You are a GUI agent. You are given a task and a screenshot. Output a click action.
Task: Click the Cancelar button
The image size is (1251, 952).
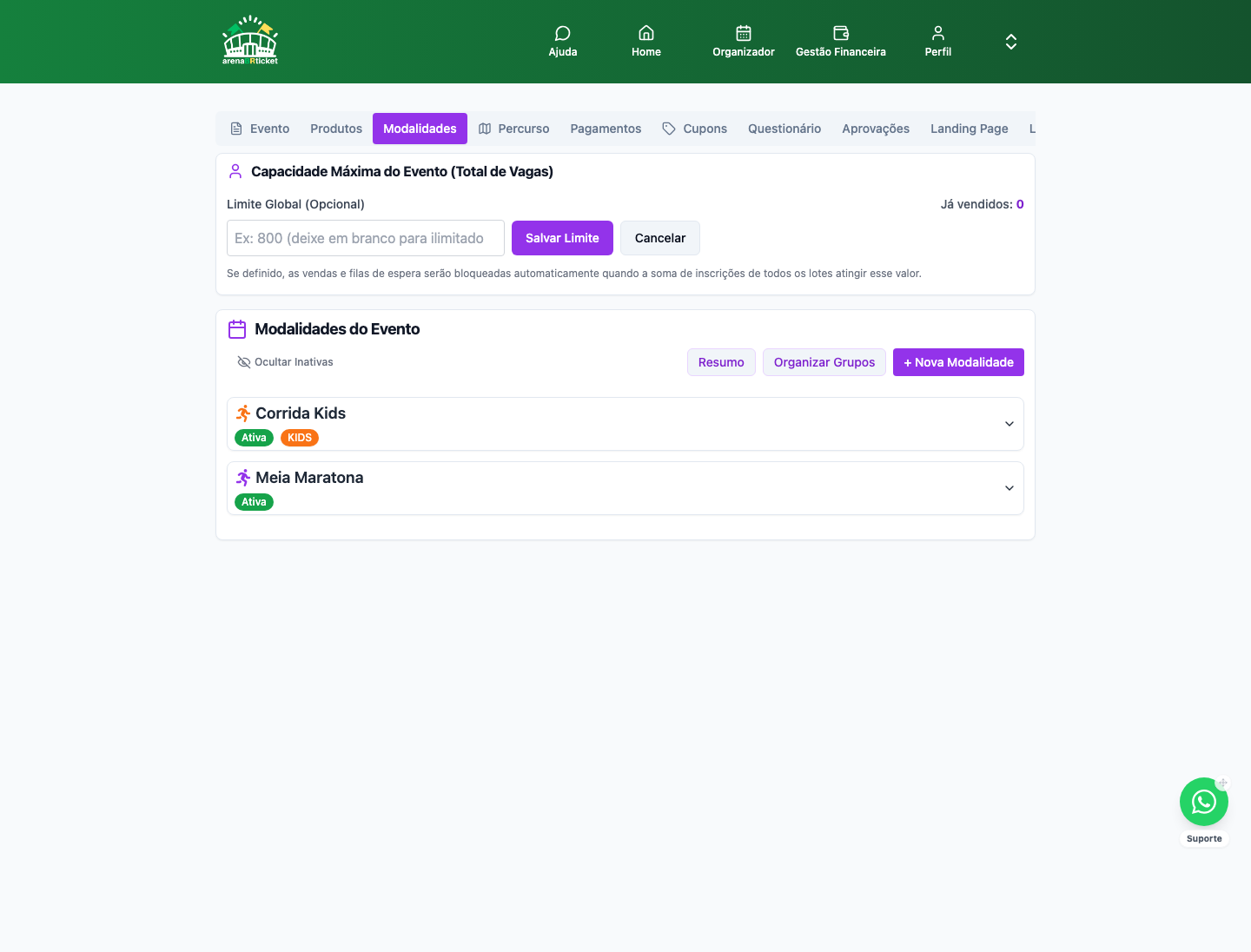(x=660, y=238)
